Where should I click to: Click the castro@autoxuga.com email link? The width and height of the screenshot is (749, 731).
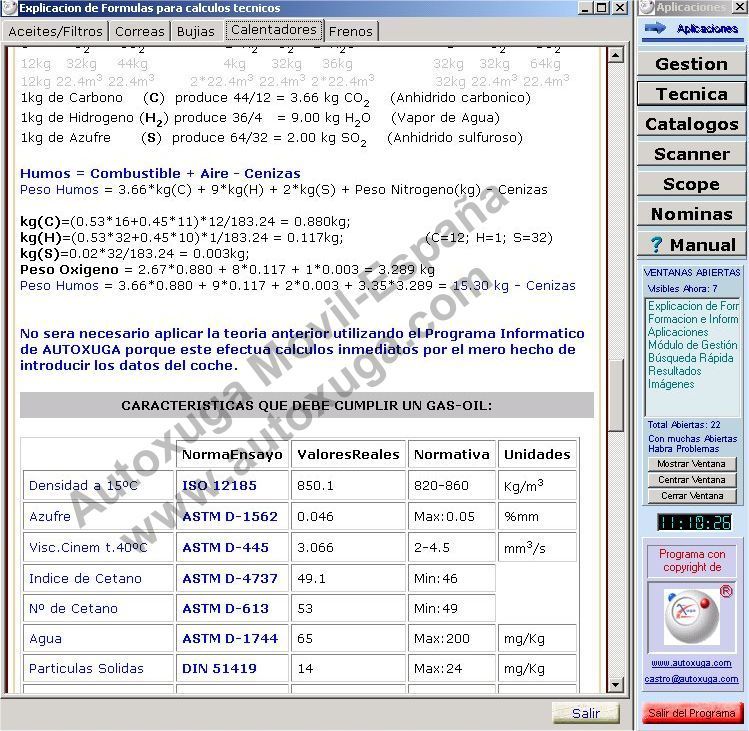tap(691, 679)
